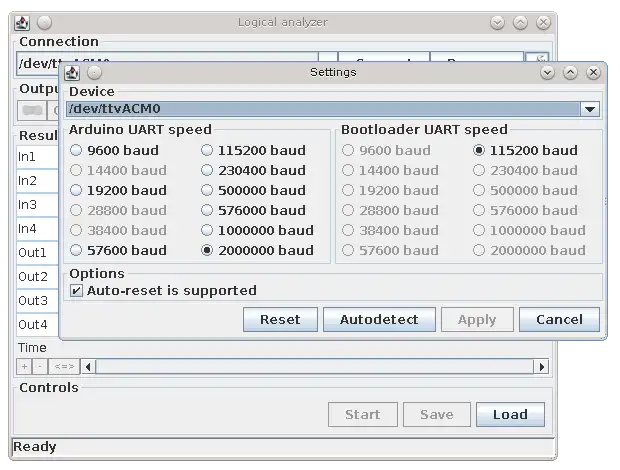
Task: Select 115200 baud for Bootloader UART speed
Action: 525,150
